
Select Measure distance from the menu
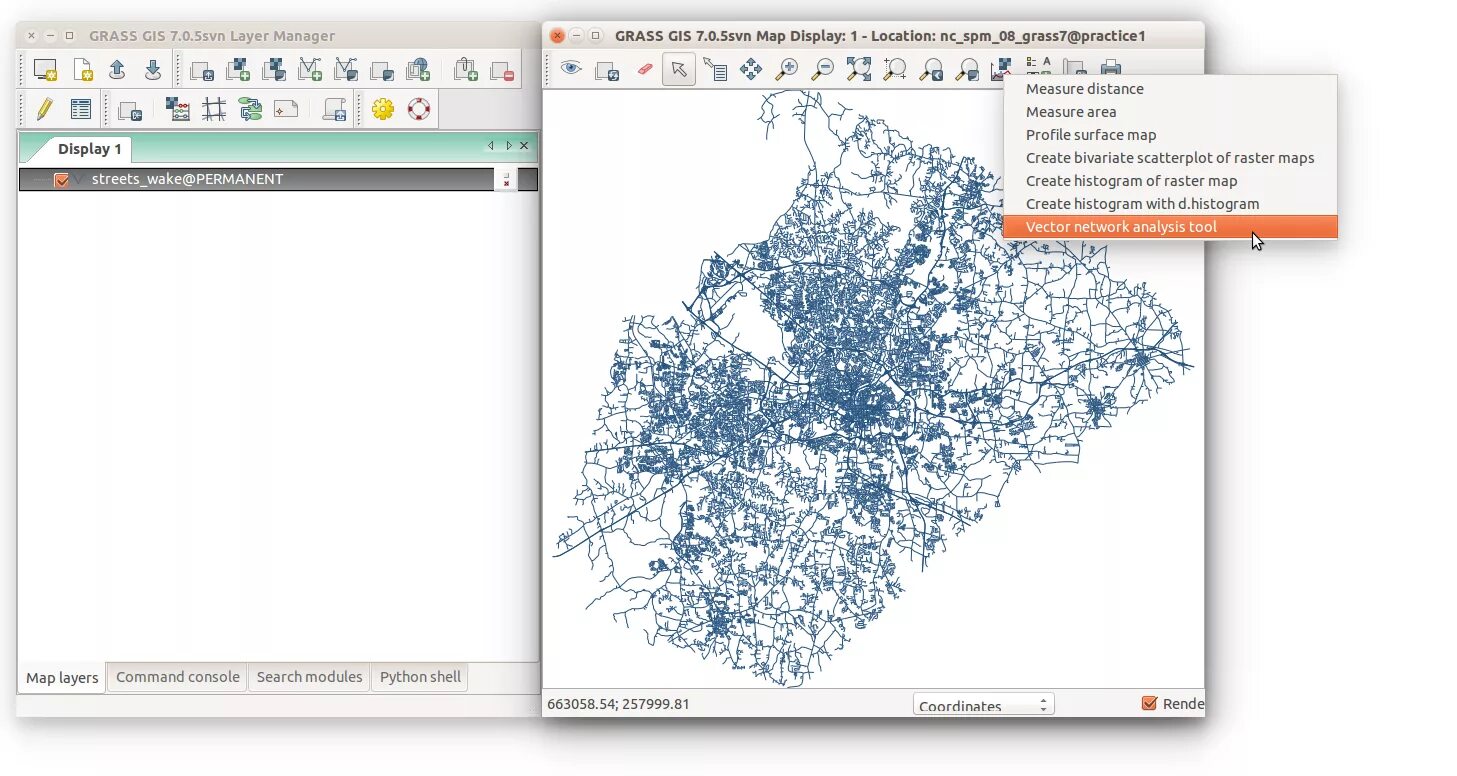[x=1084, y=88]
